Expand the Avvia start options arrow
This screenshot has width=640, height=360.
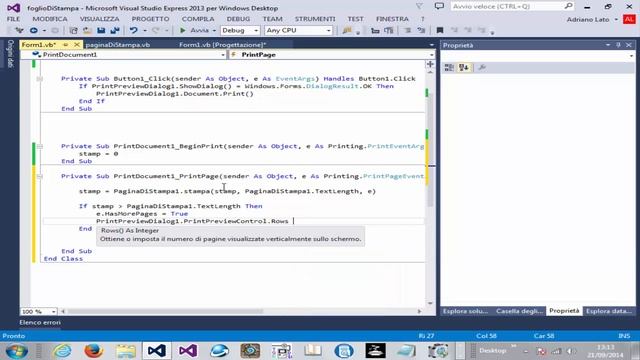[214, 31]
